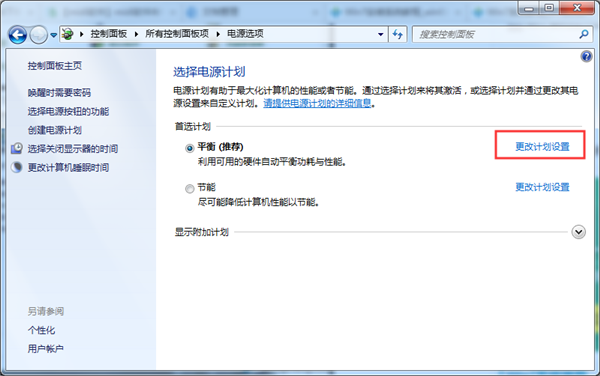Open 选择关闭显示器的时间 link
Screen dimensions: 600x376
(x=73, y=149)
